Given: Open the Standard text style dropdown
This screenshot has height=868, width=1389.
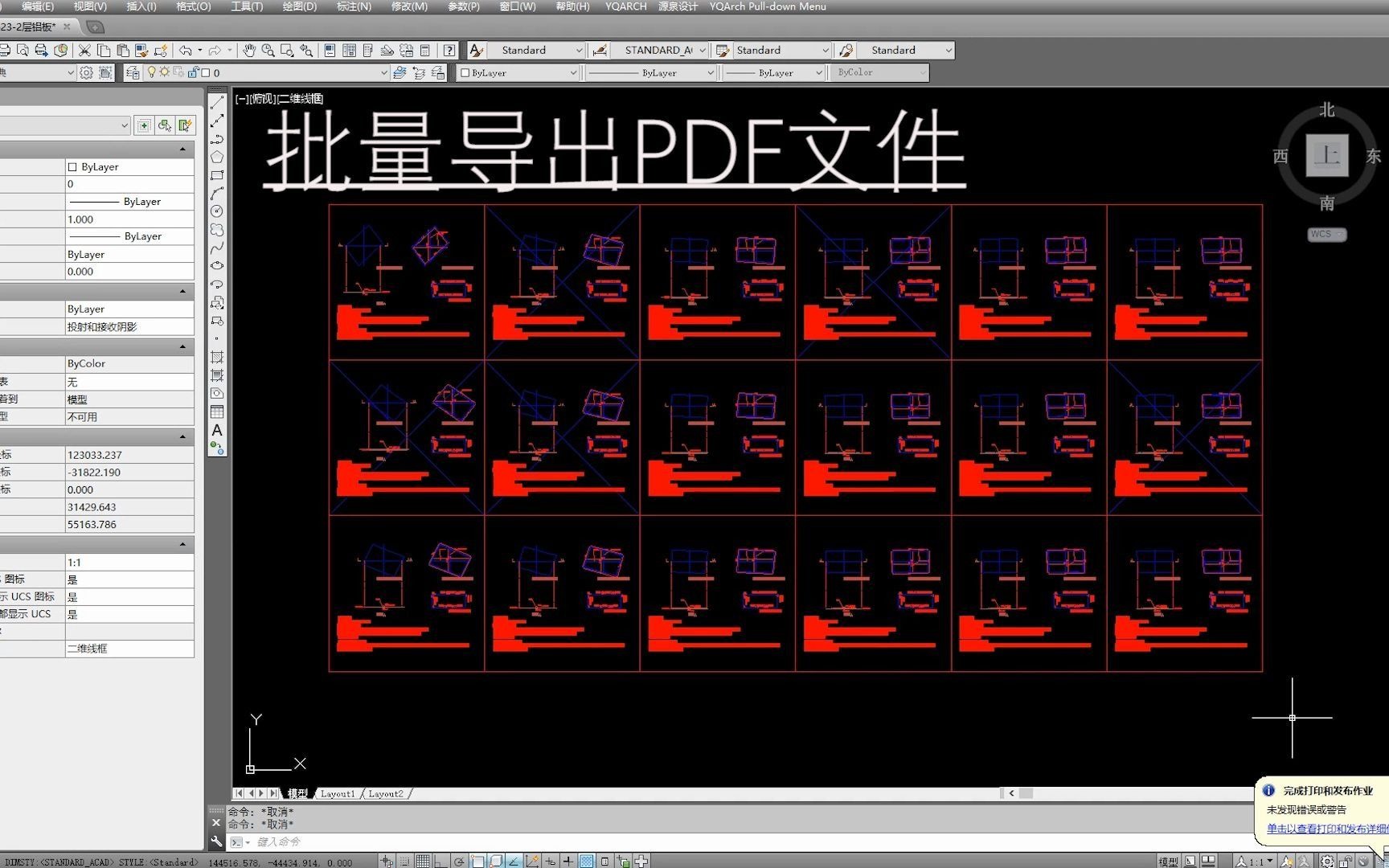Looking at the screenshot, I should [581, 50].
